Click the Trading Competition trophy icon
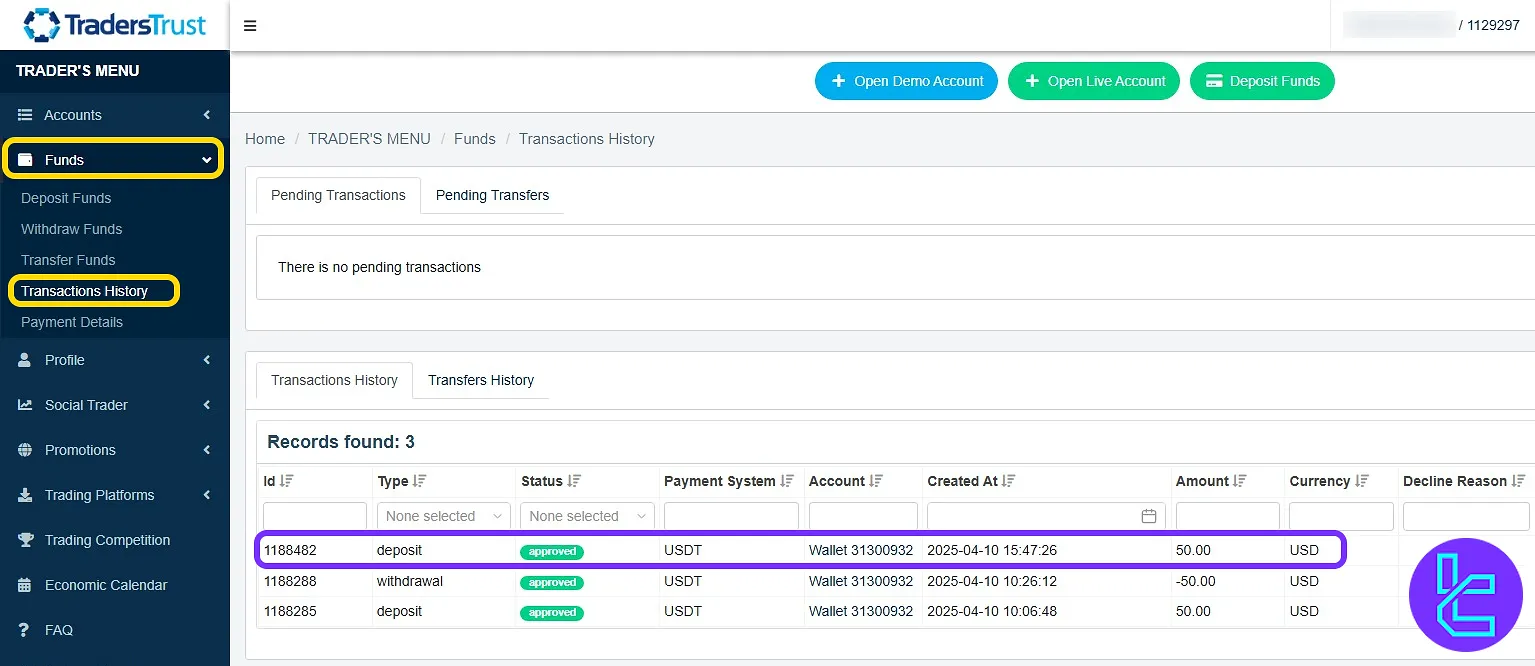1535x666 pixels. 25,540
